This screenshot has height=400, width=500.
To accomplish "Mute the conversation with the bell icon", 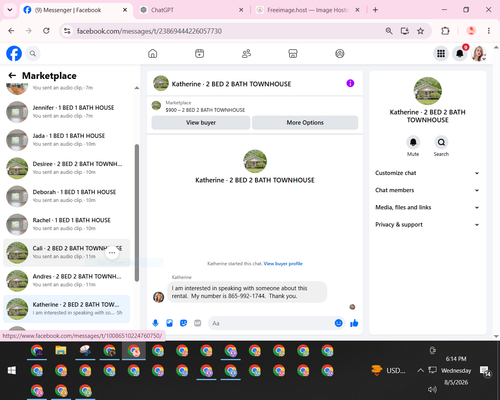I will 413,142.
